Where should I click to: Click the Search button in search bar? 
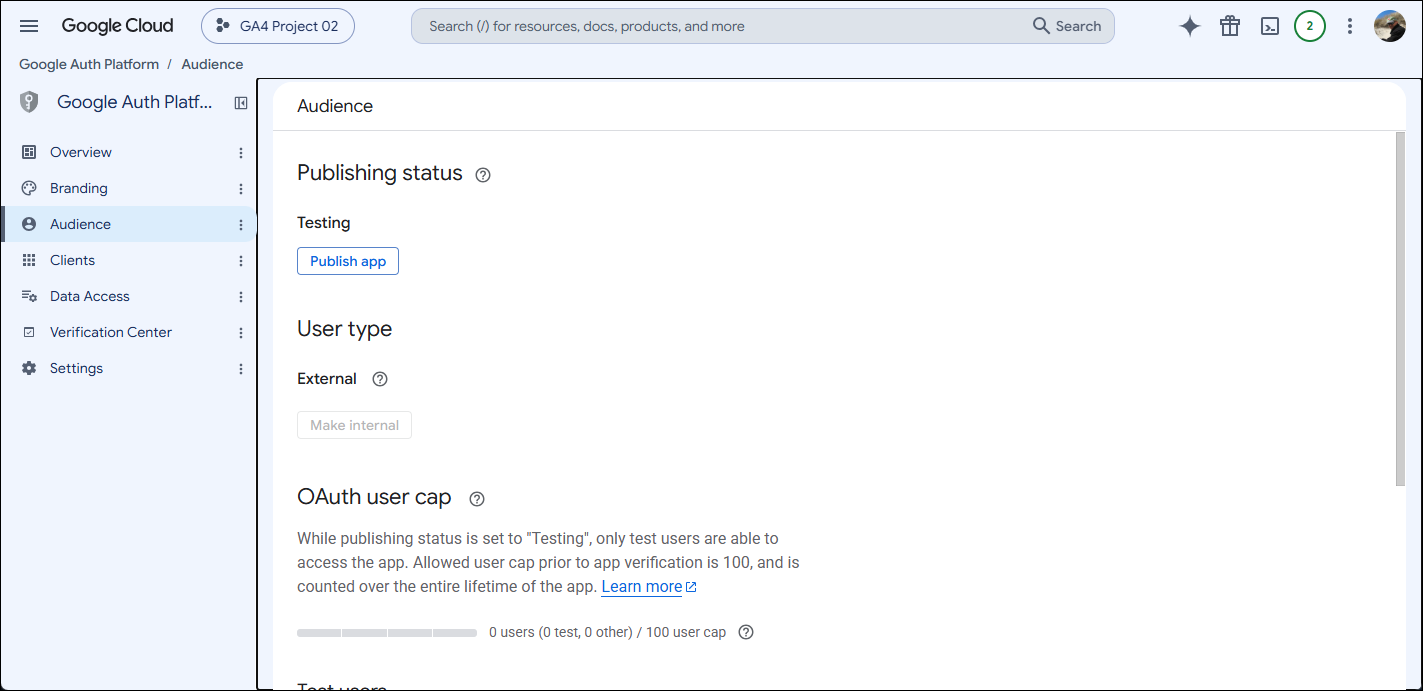click(x=1067, y=26)
